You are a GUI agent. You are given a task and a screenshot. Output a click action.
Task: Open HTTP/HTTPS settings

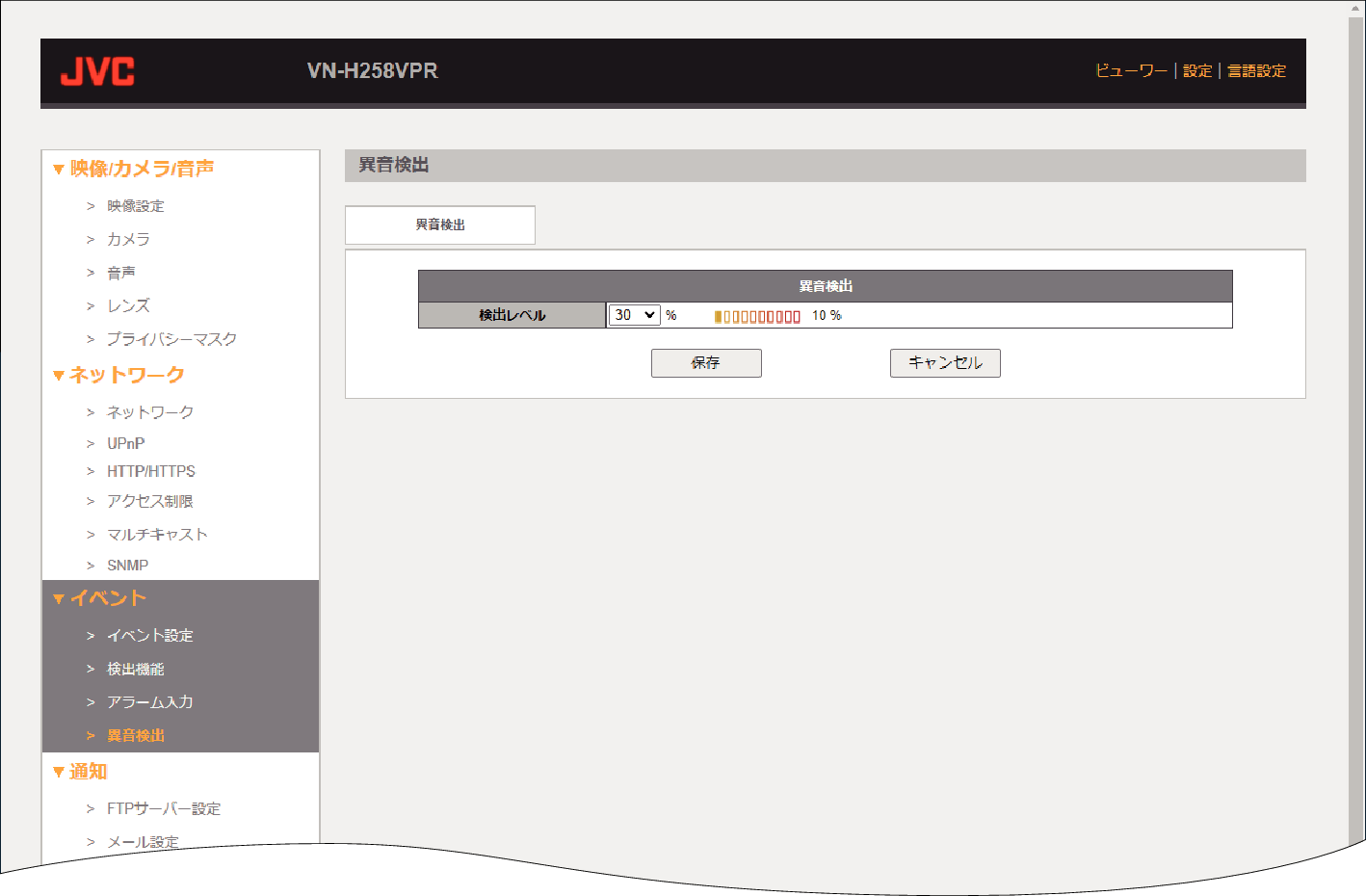pyautogui.click(x=151, y=471)
